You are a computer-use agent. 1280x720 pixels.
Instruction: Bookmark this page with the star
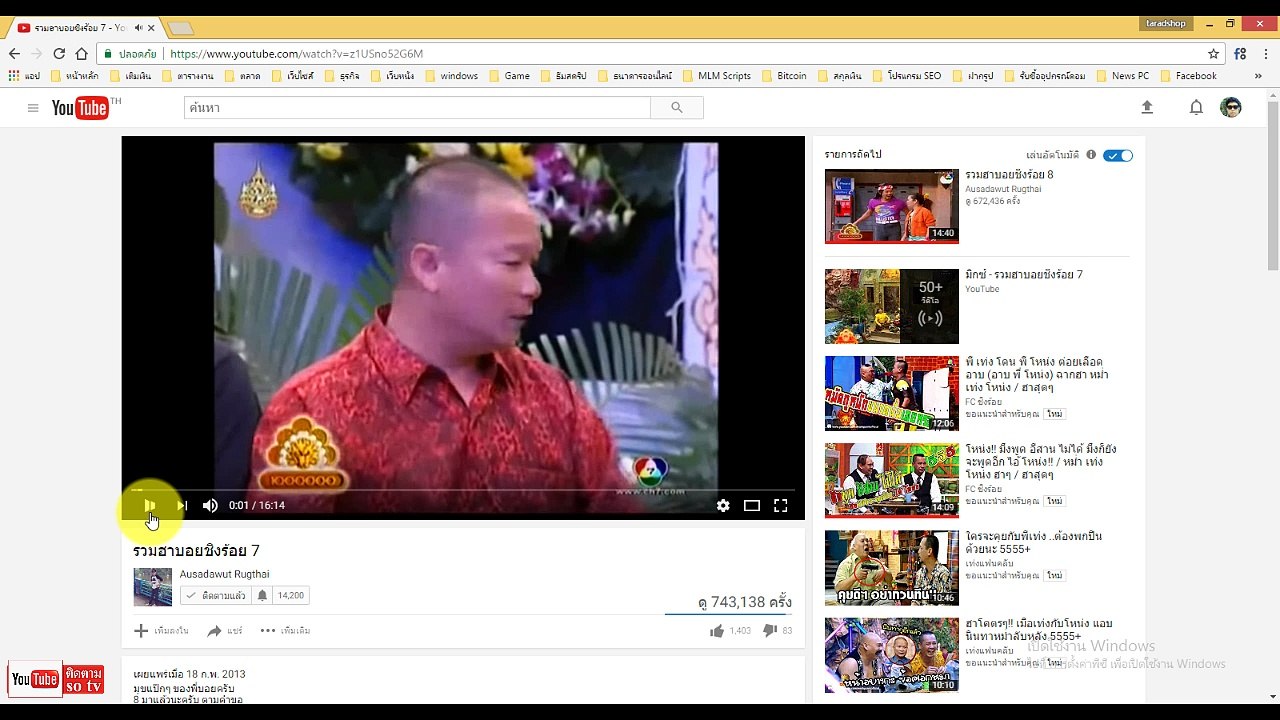pos(1213,54)
